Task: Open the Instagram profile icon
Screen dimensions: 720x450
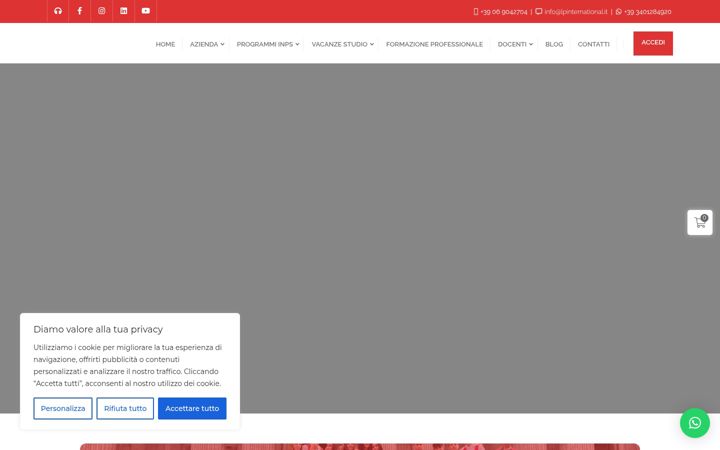Action: tap(101, 11)
